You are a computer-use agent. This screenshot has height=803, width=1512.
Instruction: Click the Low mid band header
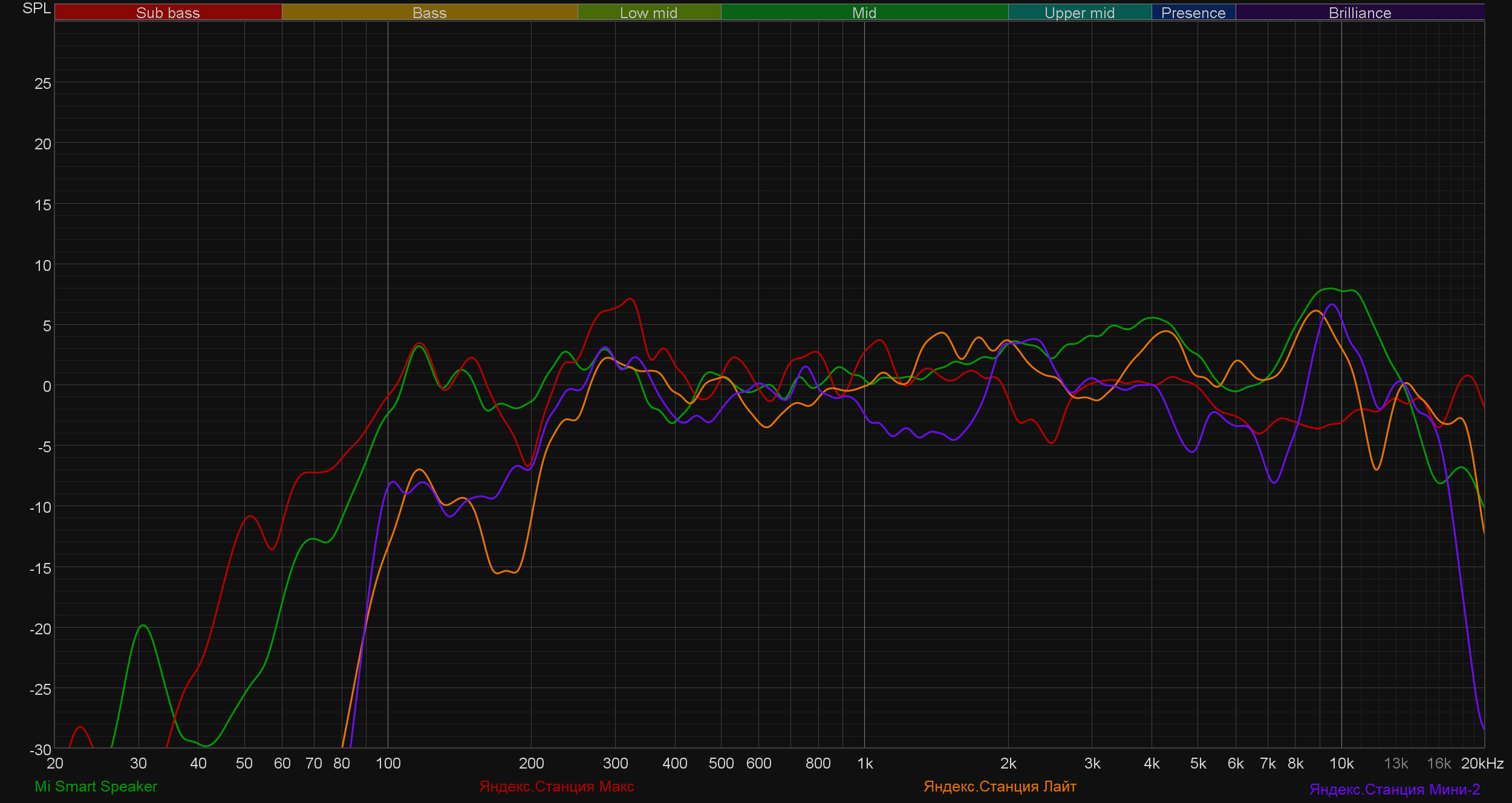[x=648, y=13]
